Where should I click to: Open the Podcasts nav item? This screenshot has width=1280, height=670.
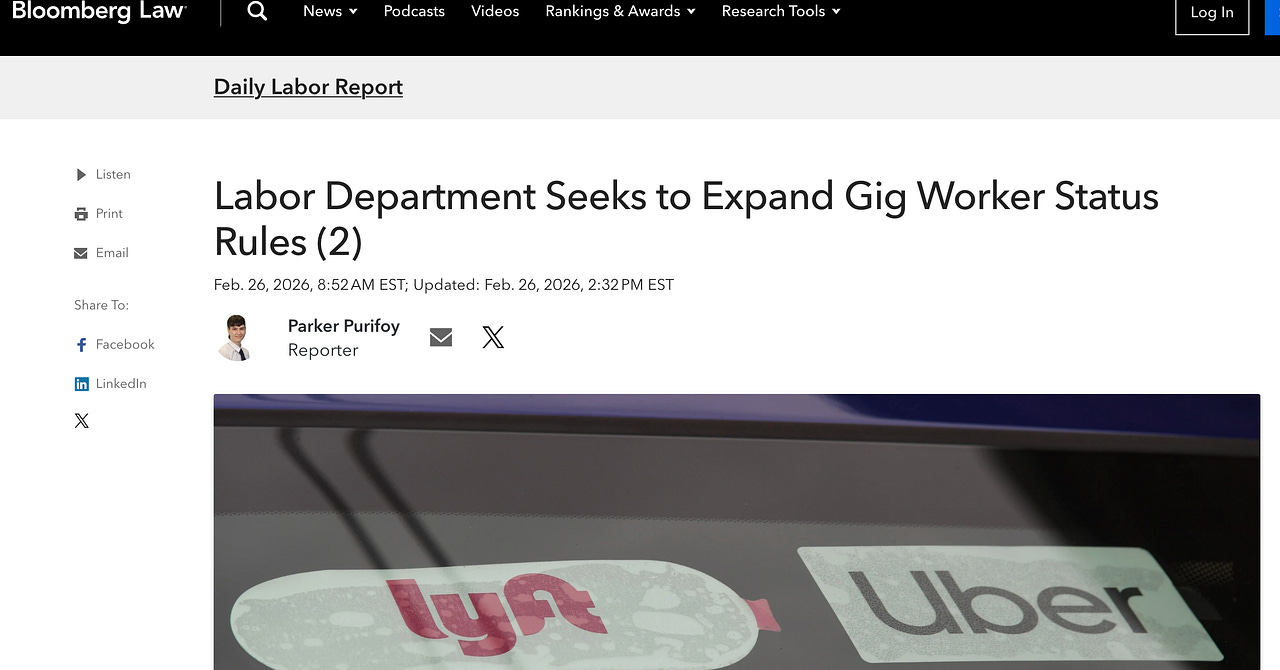pos(414,11)
